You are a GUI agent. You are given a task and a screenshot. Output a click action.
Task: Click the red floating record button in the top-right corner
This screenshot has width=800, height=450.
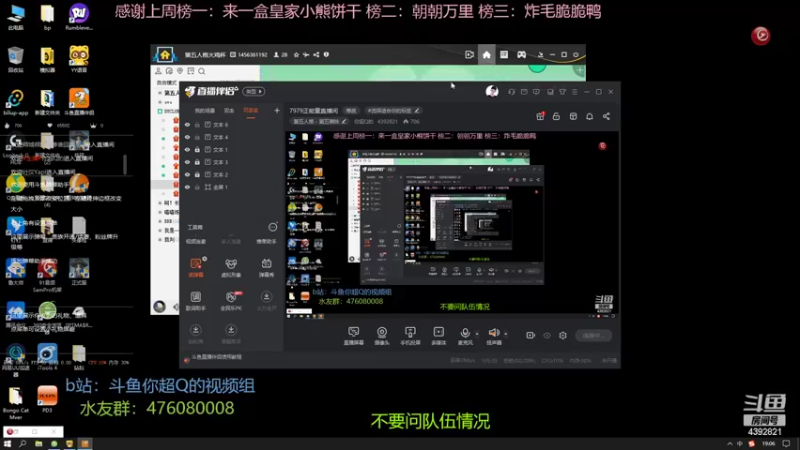pyautogui.click(x=761, y=35)
